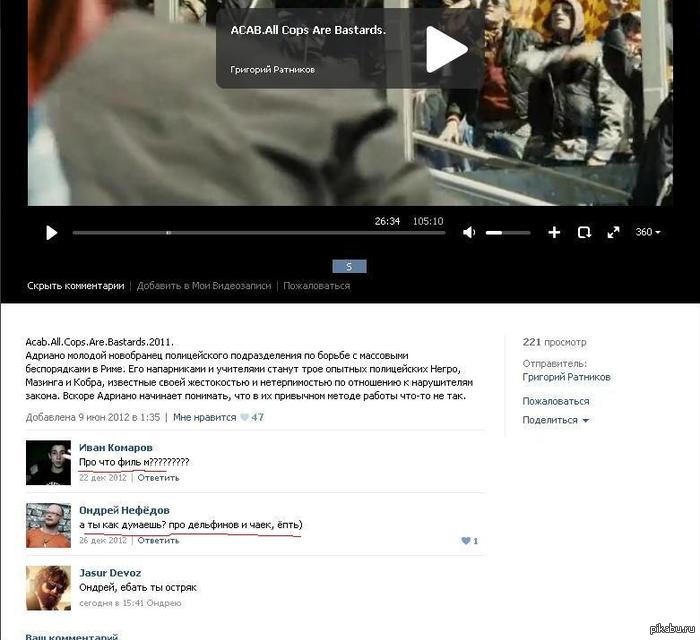This screenshot has width=700, height=640.
Task: Expand the 'Поделиться' dropdown
Action: click(x=555, y=420)
